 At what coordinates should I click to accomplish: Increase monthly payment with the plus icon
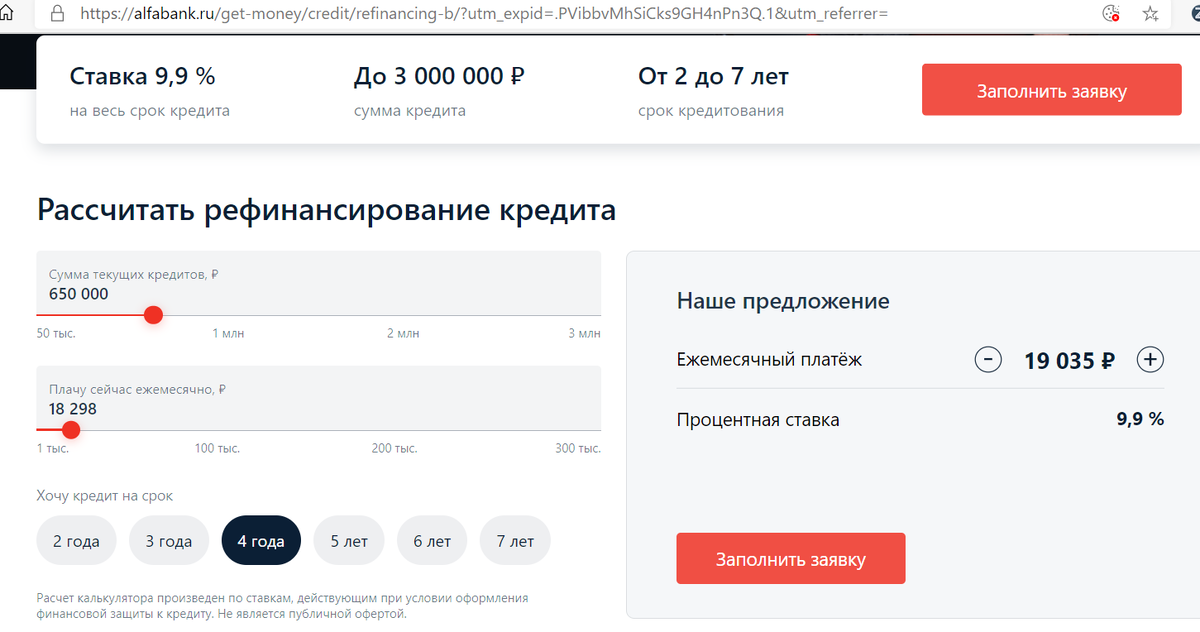[x=1150, y=359]
